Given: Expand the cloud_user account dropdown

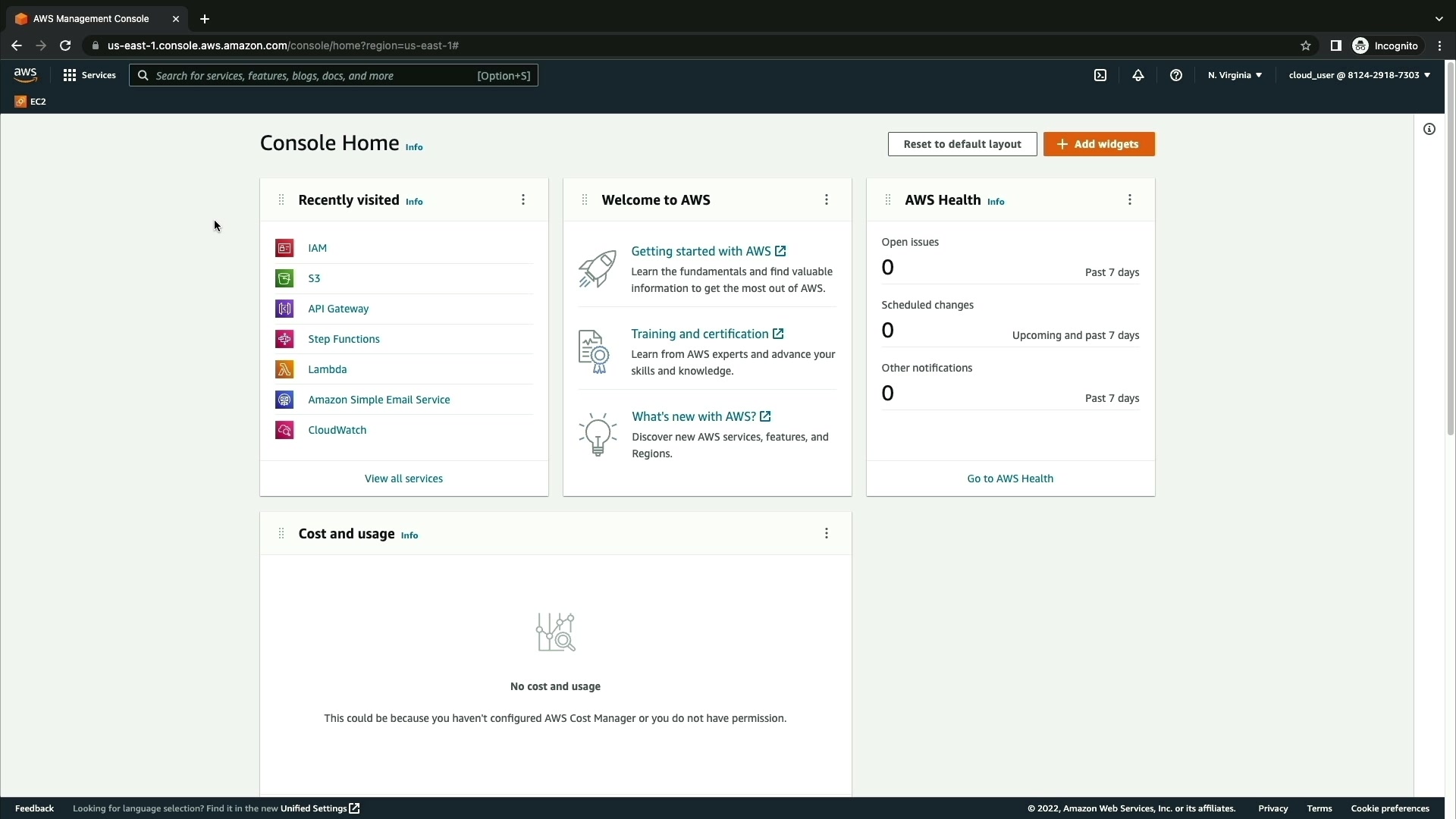Looking at the screenshot, I should (x=1359, y=75).
